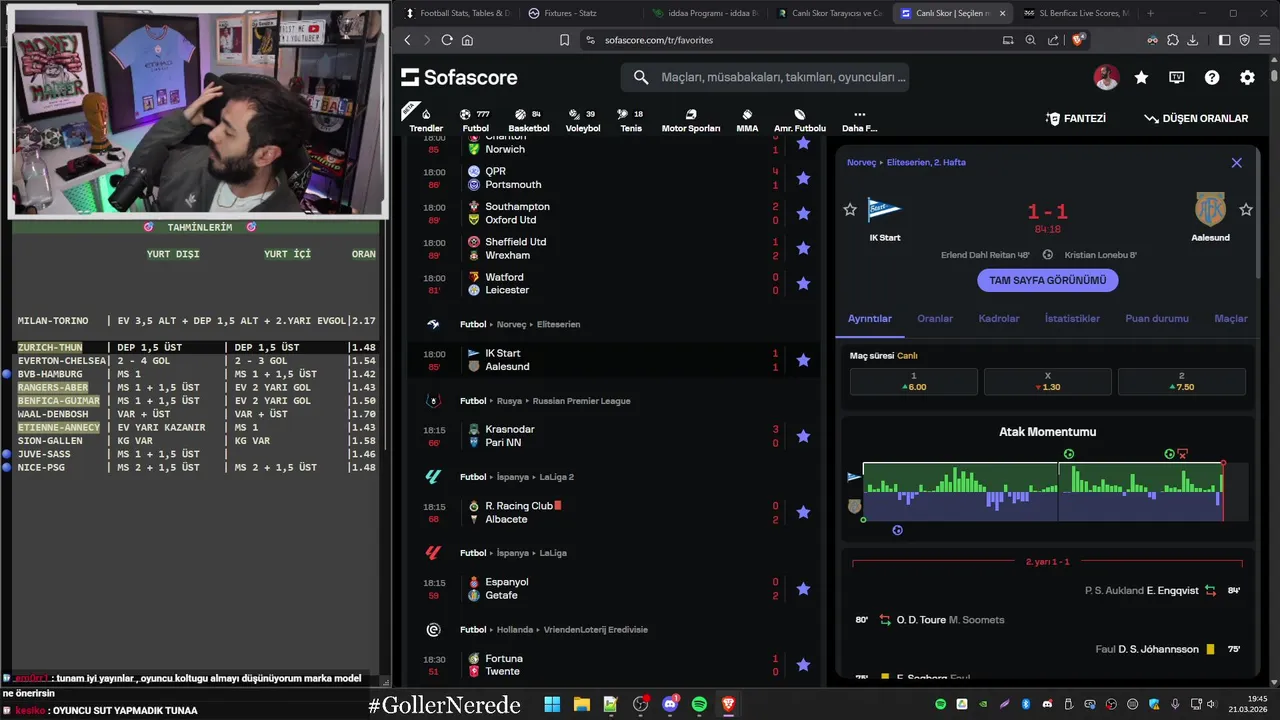Switch to the iddaa Programı browser tab

(x=705, y=13)
